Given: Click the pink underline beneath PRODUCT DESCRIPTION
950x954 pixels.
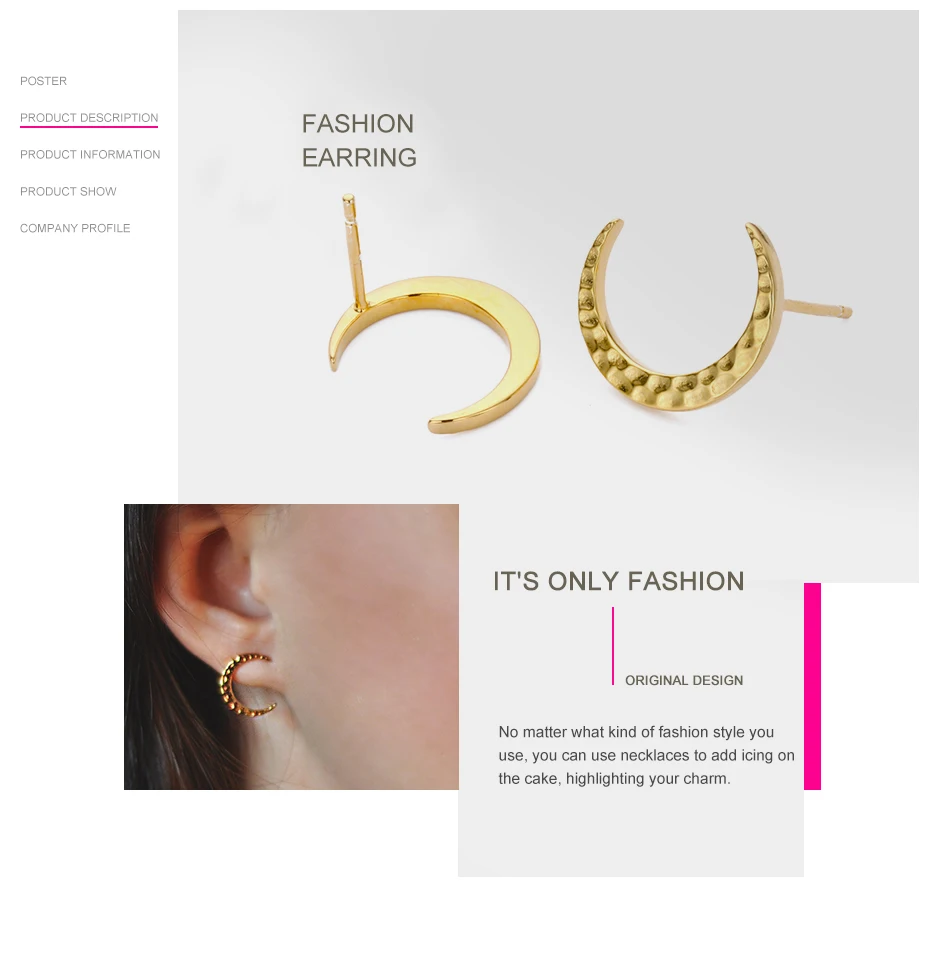Looking at the screenshot, I should (x=89, y=127).
